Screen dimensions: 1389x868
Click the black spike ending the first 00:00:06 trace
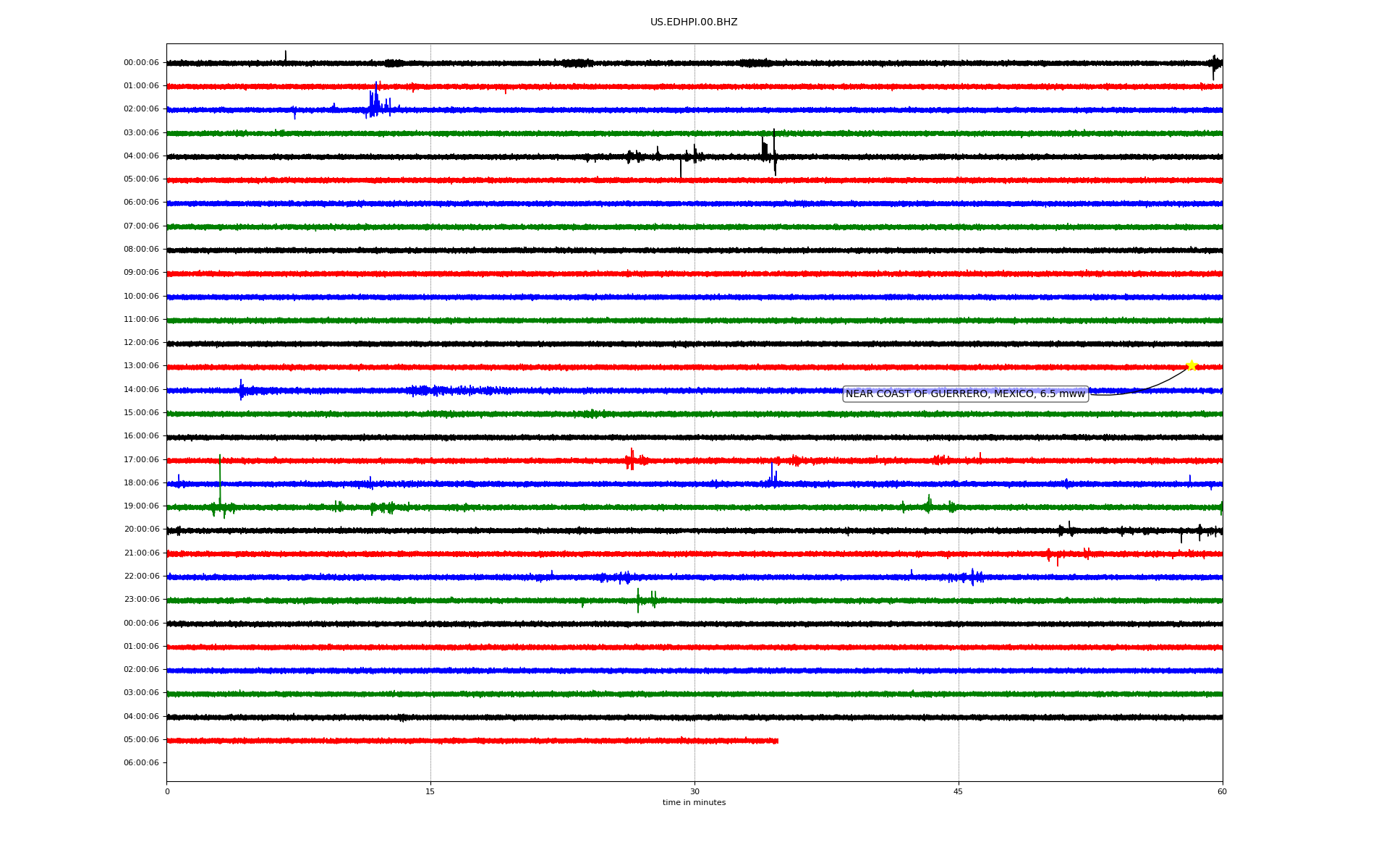point(1215,65)
